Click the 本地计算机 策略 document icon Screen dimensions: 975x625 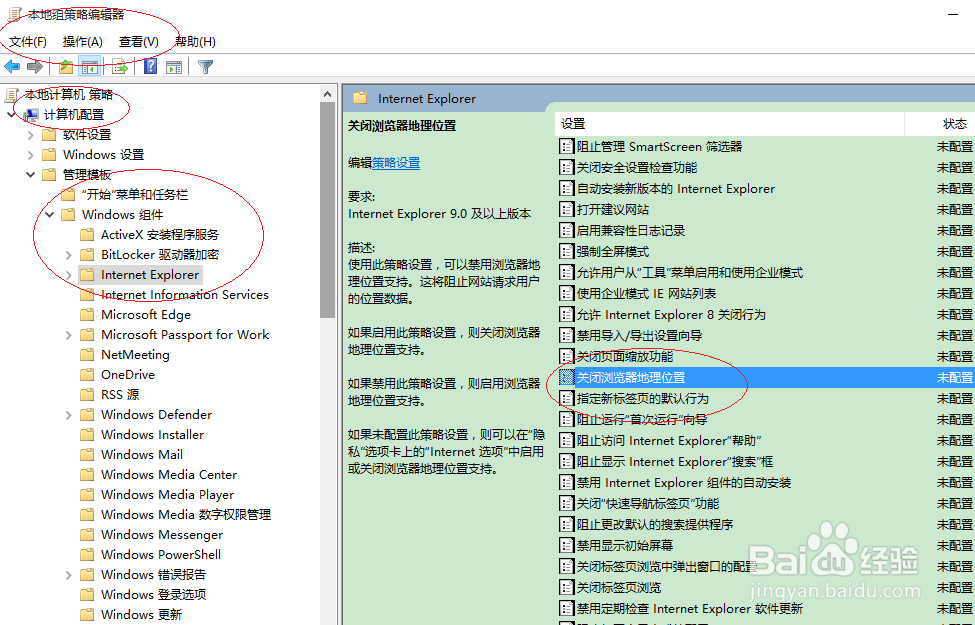(11, 95)
